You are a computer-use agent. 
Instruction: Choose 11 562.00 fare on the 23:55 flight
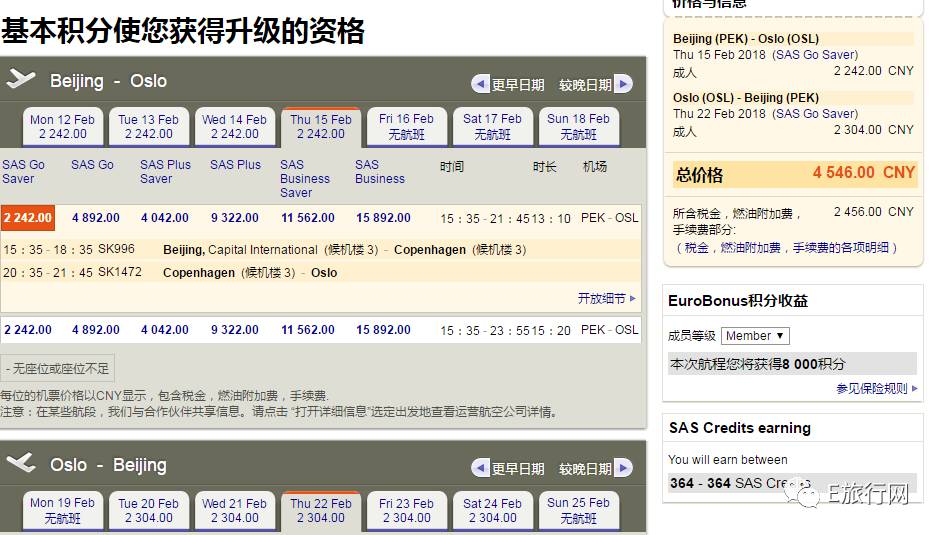click(308, 330)
